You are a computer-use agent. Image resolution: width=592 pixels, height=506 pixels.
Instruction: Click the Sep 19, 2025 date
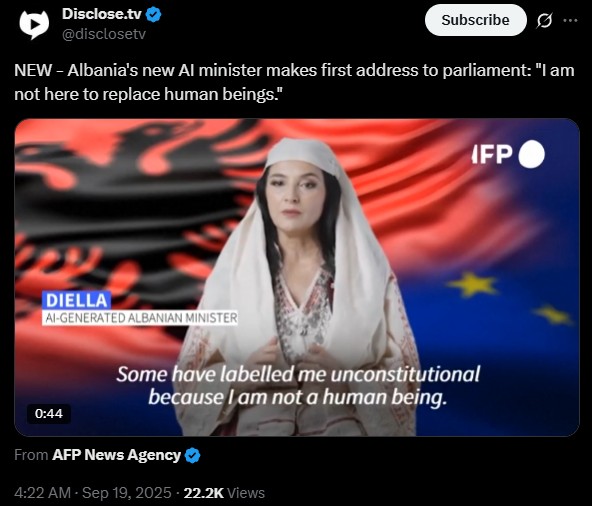point(126,493)
